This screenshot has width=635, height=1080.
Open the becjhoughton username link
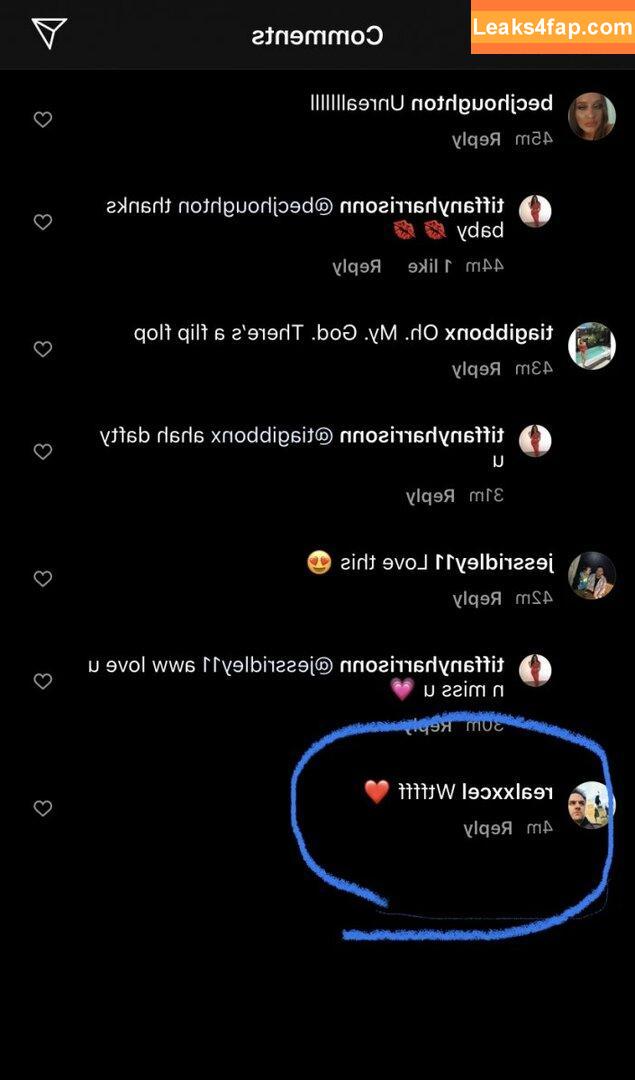point(482,104)
